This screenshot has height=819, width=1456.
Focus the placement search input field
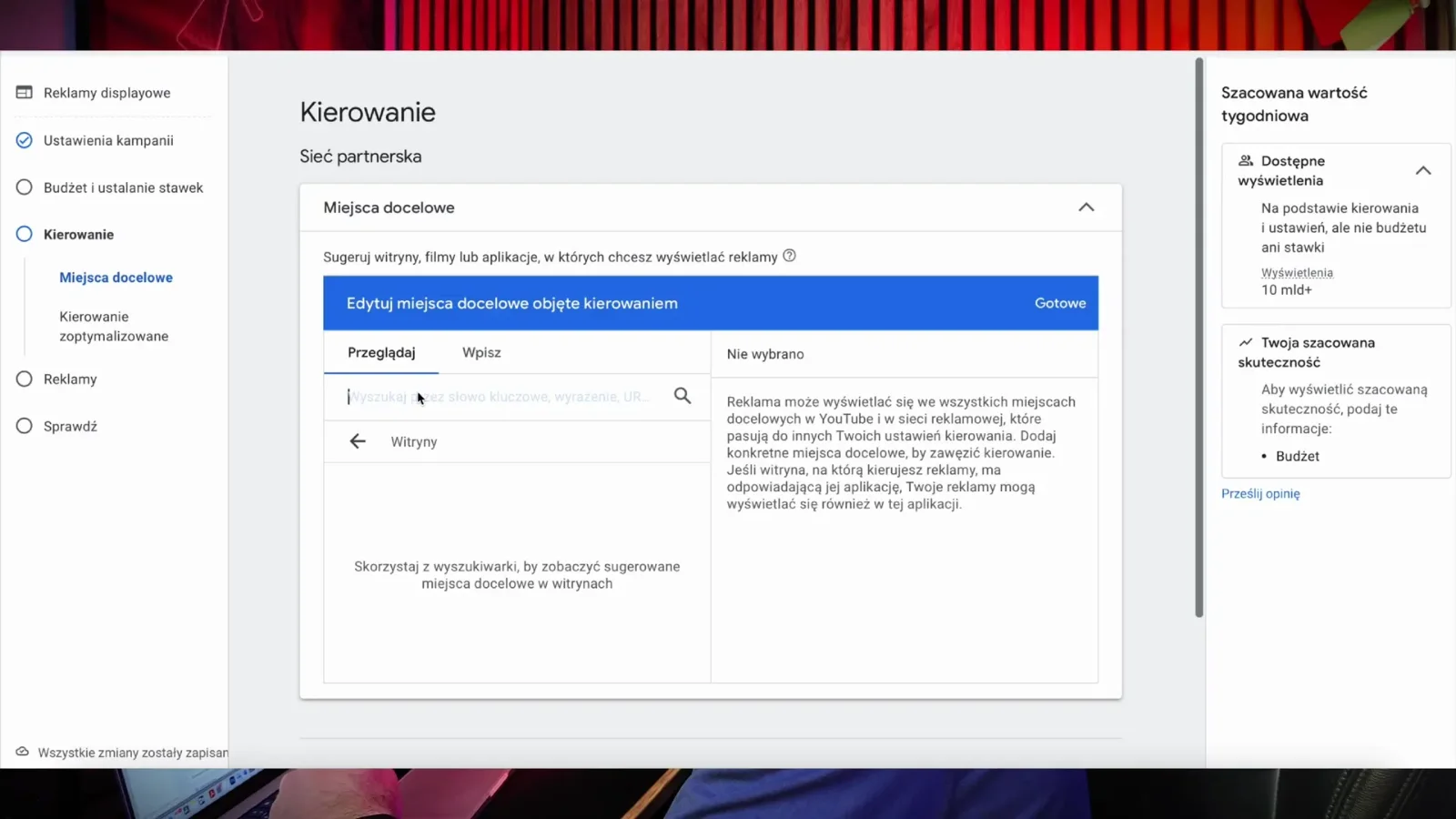[x=499, y=397]
